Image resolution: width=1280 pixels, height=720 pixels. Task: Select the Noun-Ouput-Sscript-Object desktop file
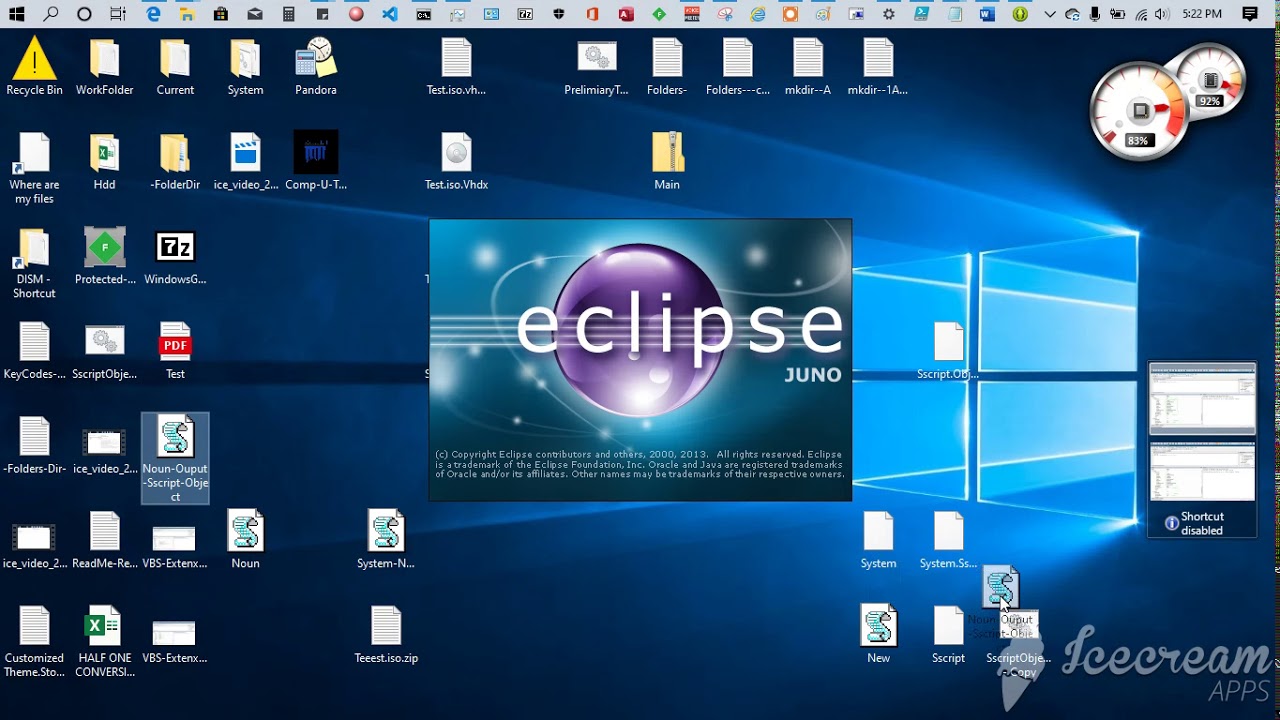click(175, 459)
